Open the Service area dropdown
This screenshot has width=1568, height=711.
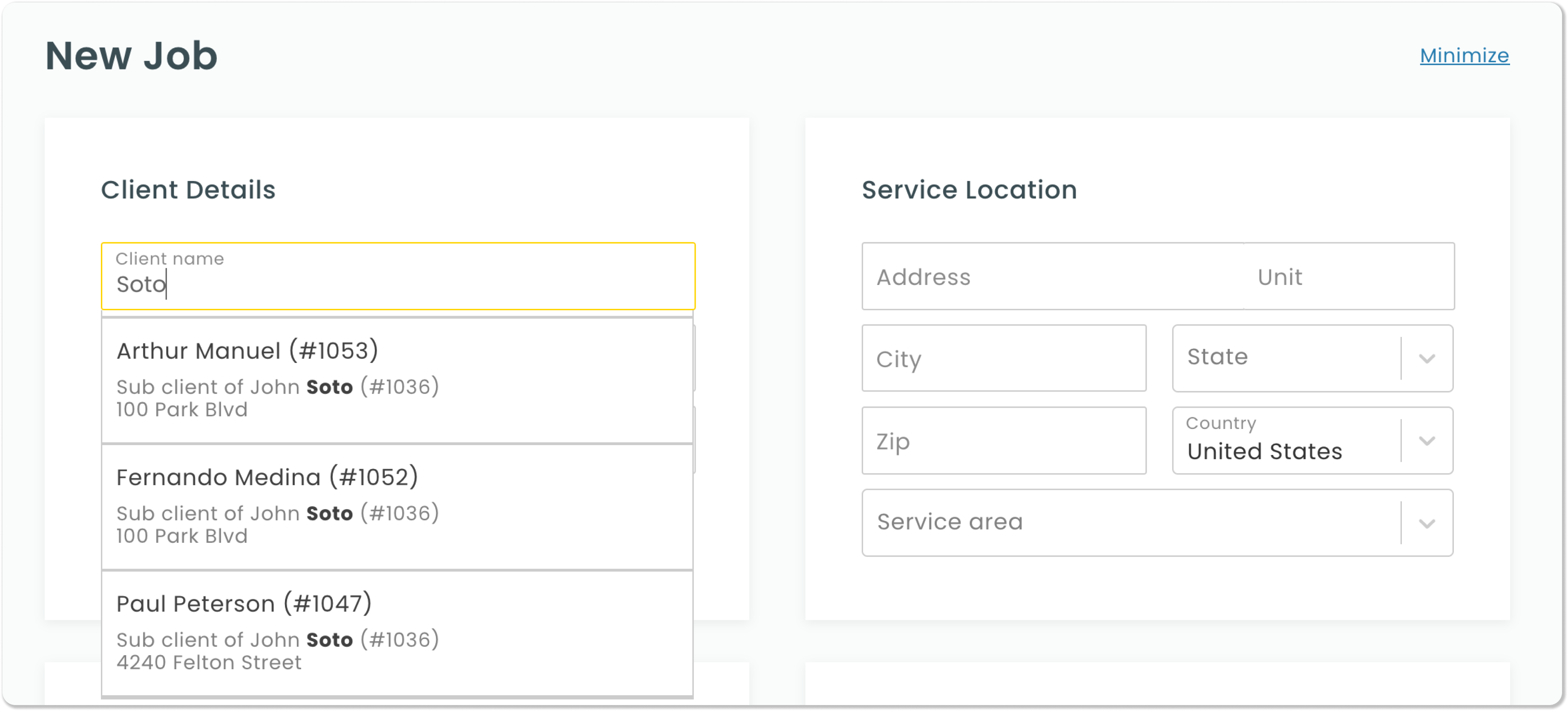(1157, 523)
